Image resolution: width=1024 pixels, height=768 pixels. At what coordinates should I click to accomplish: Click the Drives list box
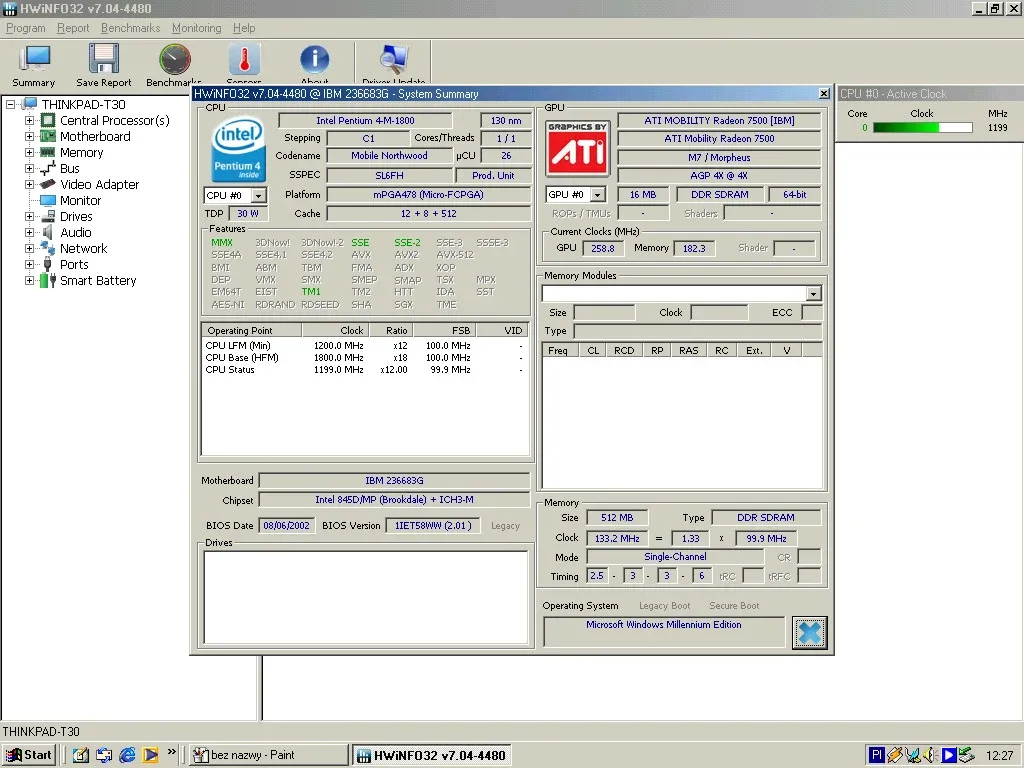point(366,598)
